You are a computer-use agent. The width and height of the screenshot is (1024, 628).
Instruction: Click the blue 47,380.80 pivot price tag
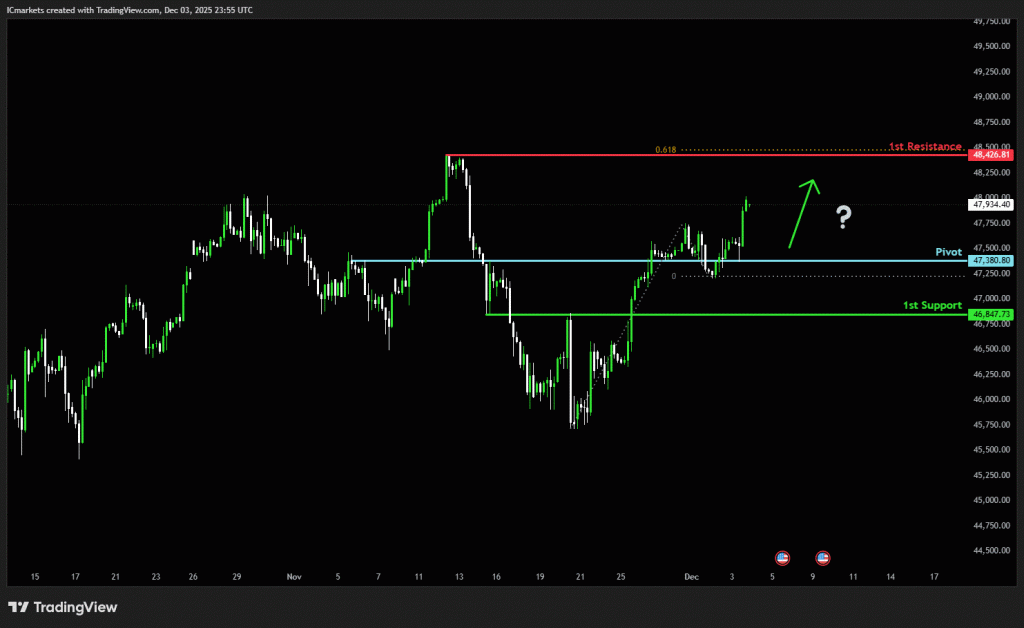point(990,261)
